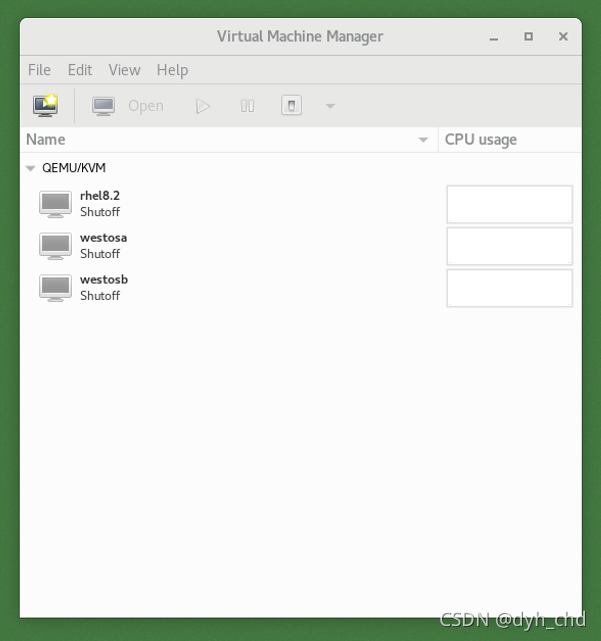This screenshot has width=601, height=641.
Task: Click the Open console monitor icon in toolbar
Action: coord(103,106)
